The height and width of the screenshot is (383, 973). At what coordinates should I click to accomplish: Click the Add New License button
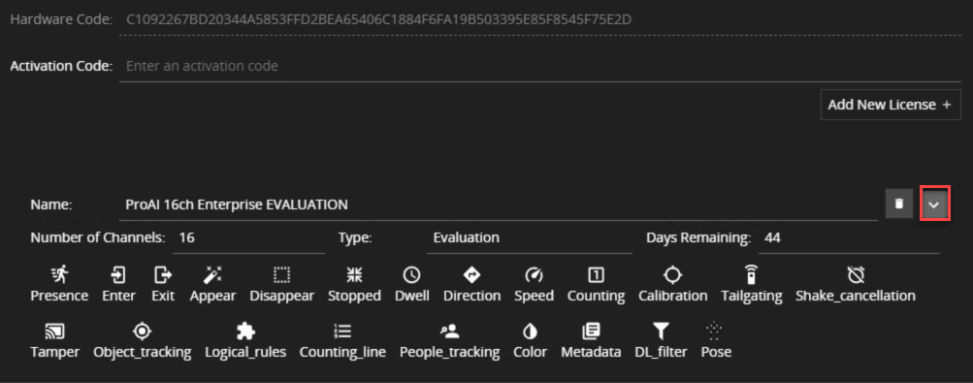[890, 105]
